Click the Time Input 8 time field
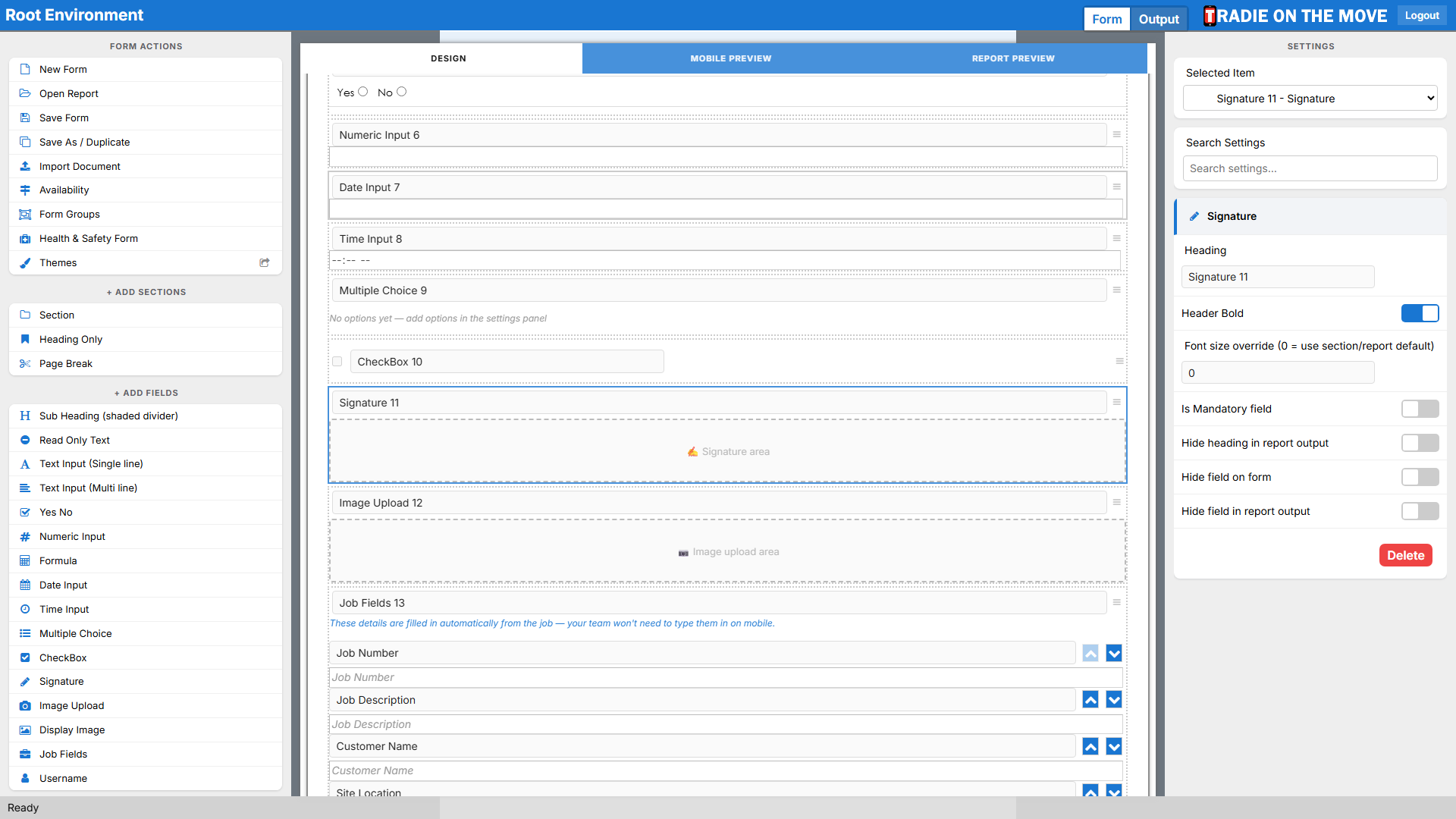1456x819 pixels. pyautogui.click(x=725, y=260)
